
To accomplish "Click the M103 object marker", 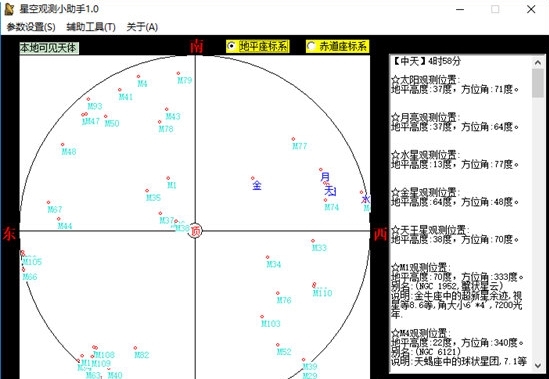I will coord(262,316).
